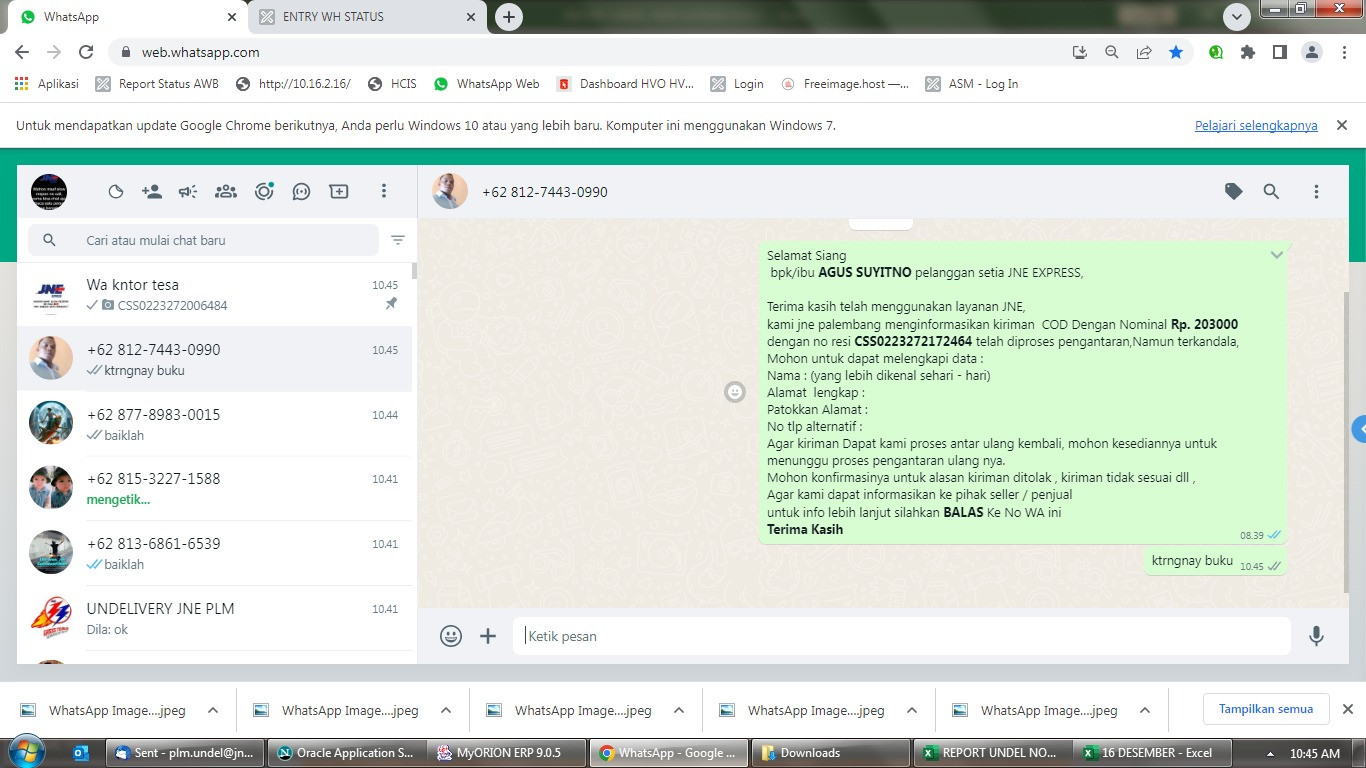The width and height of the screenshot is (1366, 768).
Task: Click 'Tampilkan semua' downloads button
Action: 1266,709
